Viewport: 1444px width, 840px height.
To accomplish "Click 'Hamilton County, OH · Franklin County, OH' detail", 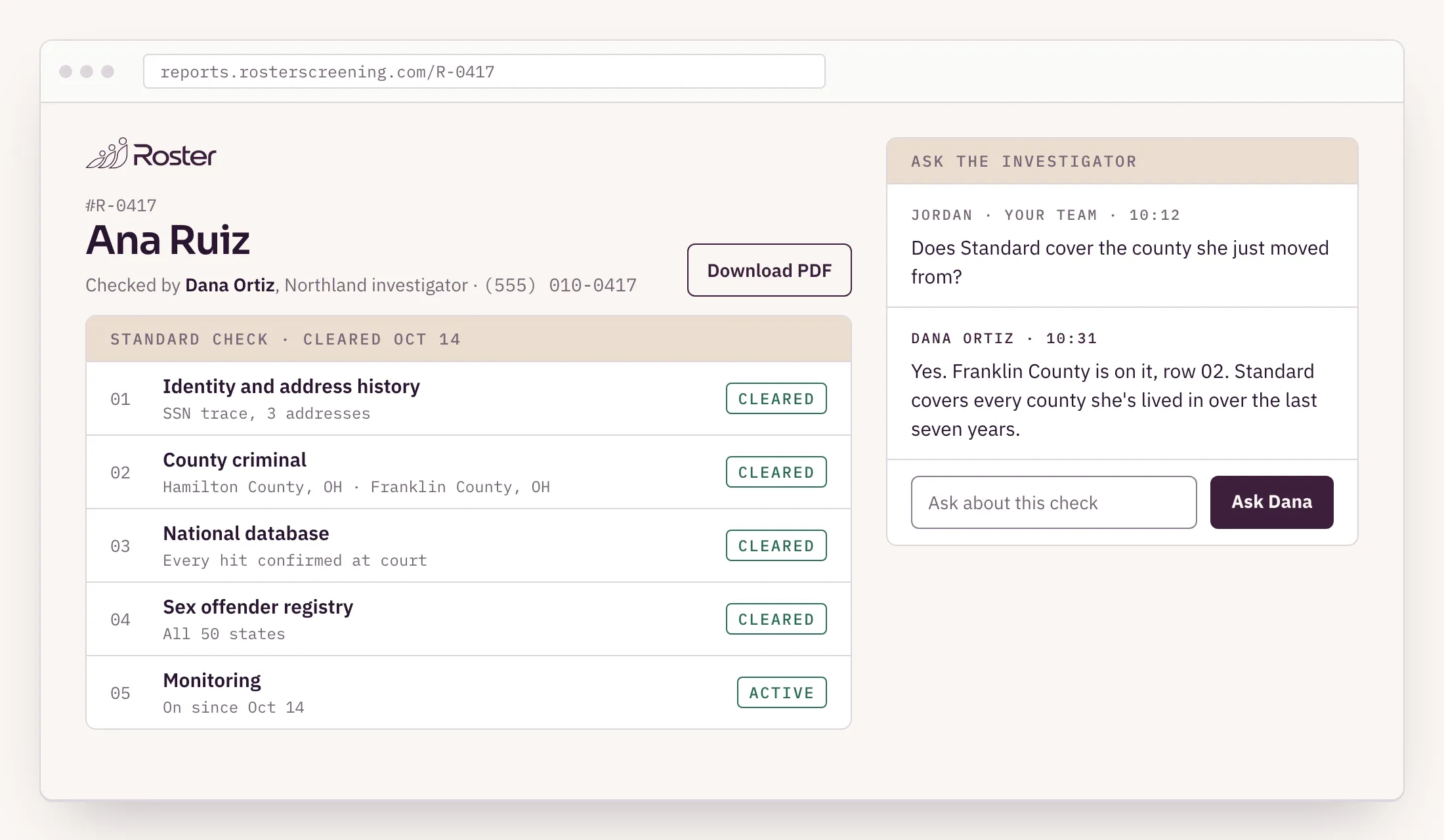I will click(x=356, y=487).
